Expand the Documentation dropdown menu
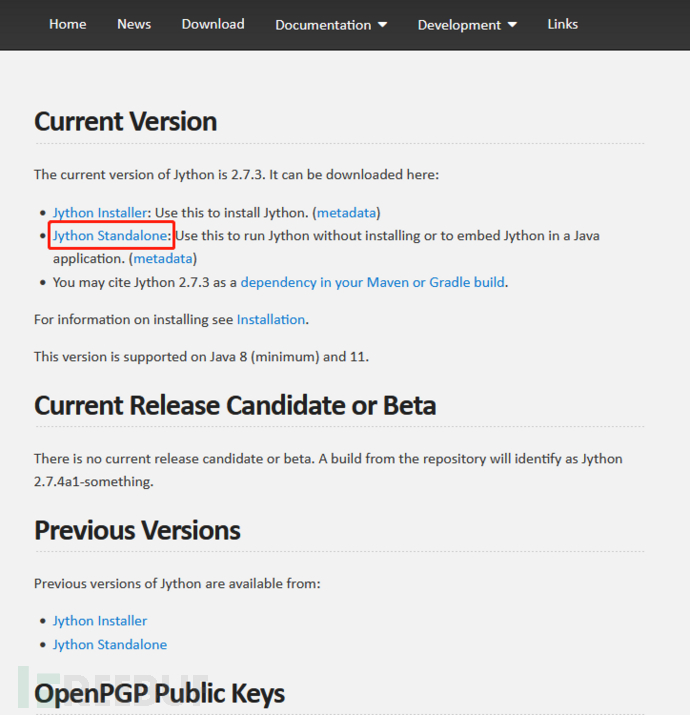Screen dimensions: 690x715 click(331, 25)
